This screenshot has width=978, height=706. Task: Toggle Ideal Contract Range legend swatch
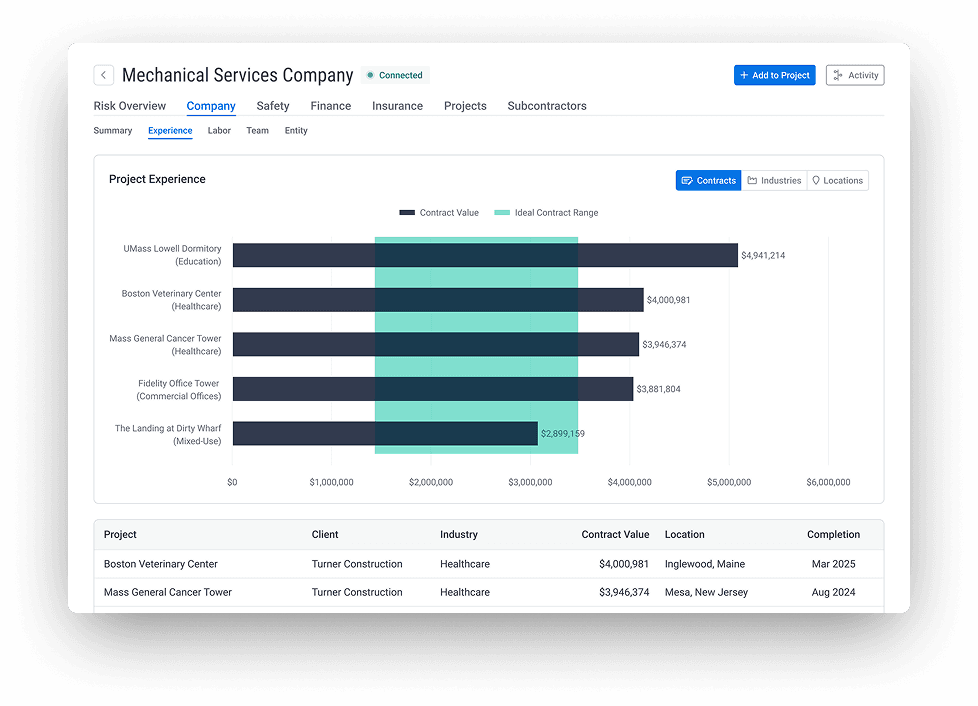502,213
